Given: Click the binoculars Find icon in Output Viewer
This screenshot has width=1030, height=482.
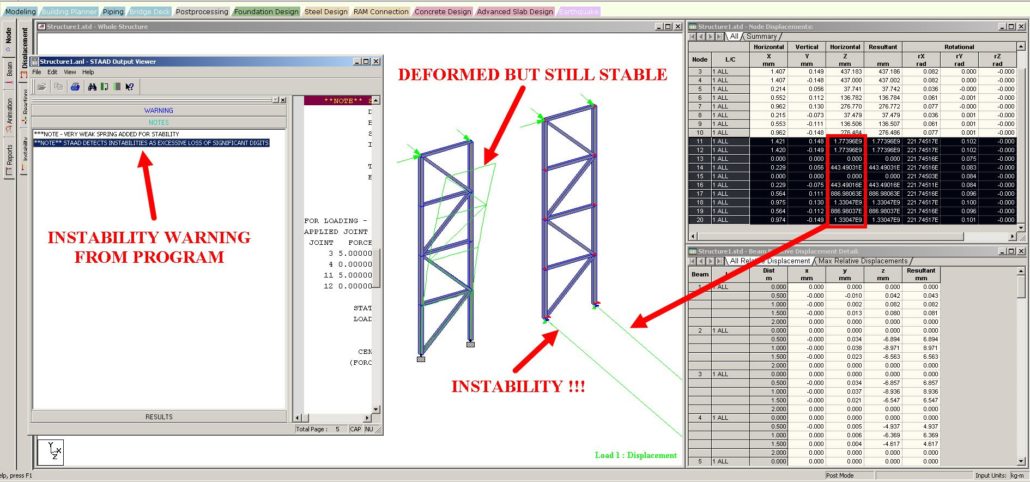Looking at the screenshot, I should click(93, 87).
